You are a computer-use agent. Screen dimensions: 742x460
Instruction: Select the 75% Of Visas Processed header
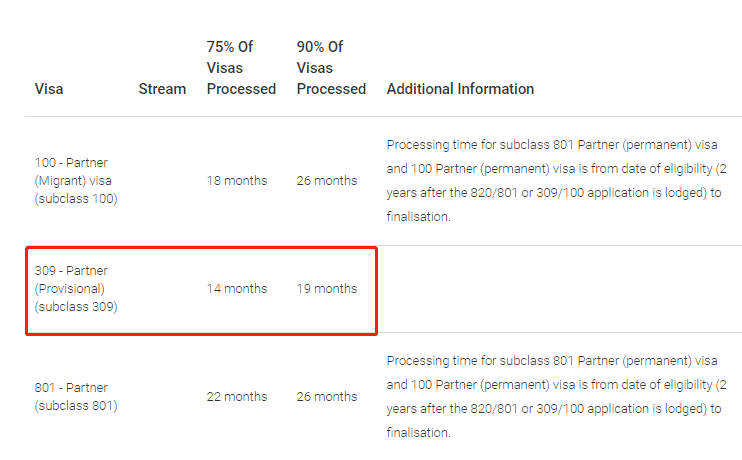click(x=241, y=68)
